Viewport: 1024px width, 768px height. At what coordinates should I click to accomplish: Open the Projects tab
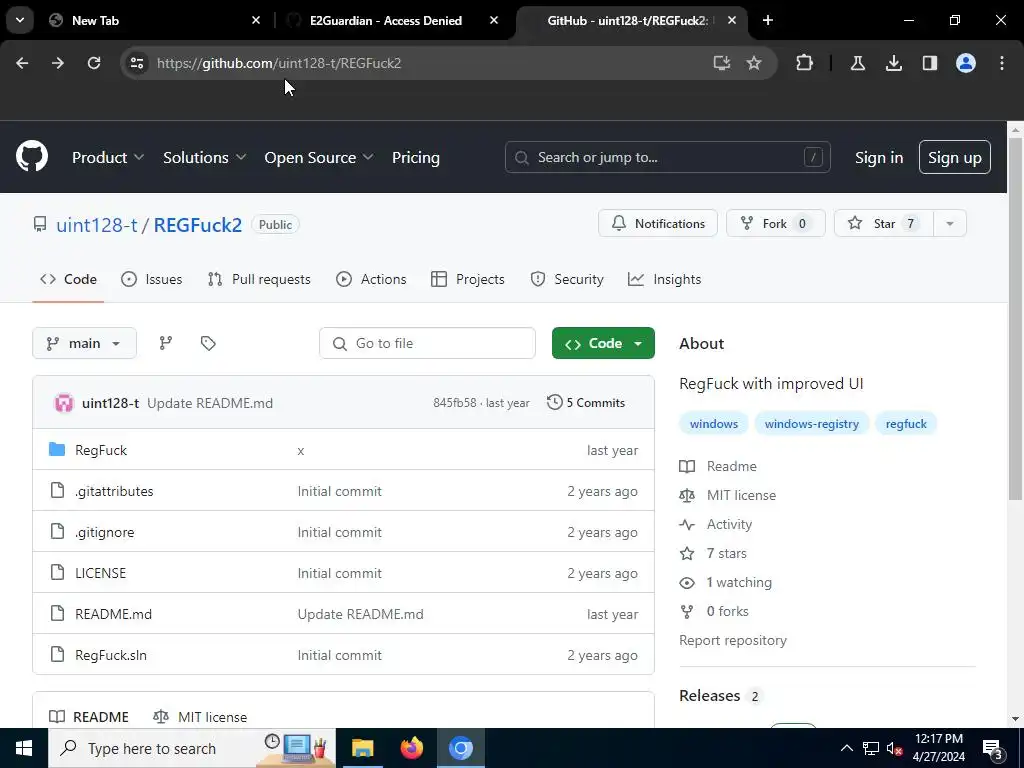point(468,280)
